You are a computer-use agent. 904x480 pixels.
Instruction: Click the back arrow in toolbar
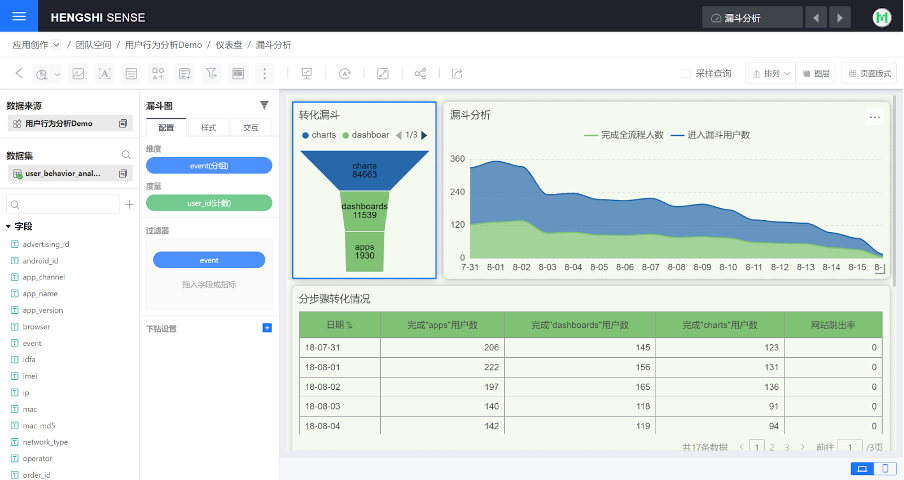pos(19,73)
